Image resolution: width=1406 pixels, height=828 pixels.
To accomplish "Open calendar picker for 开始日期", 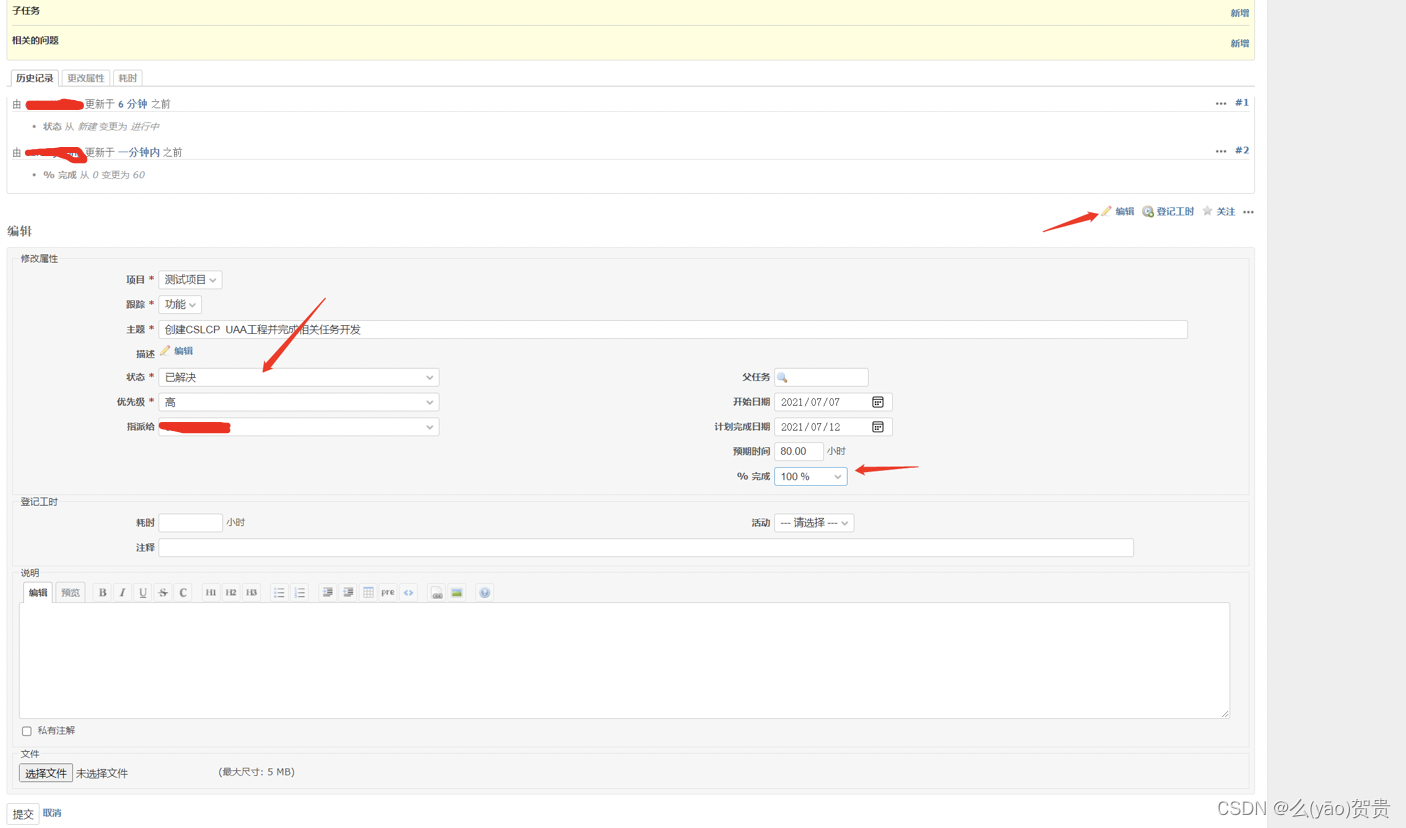I will pos(878,402).
